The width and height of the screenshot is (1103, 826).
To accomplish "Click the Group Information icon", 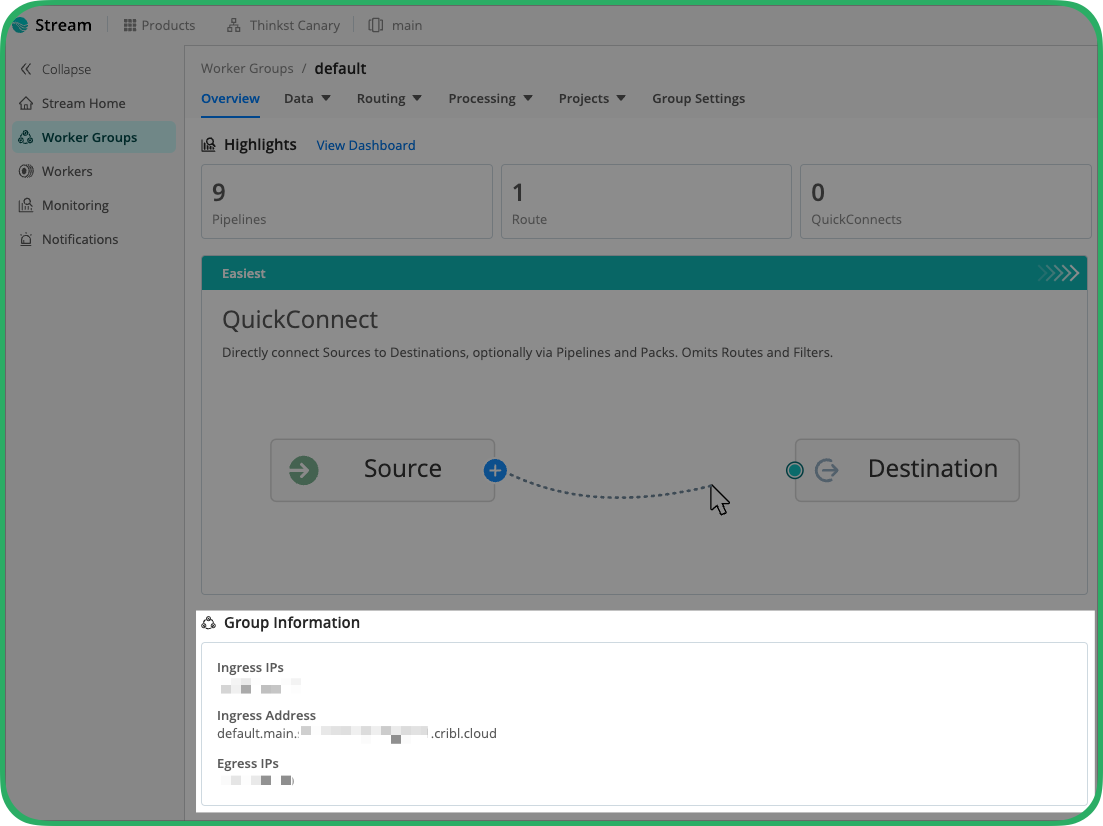I will pyautogui.click(x=208, y=623).
